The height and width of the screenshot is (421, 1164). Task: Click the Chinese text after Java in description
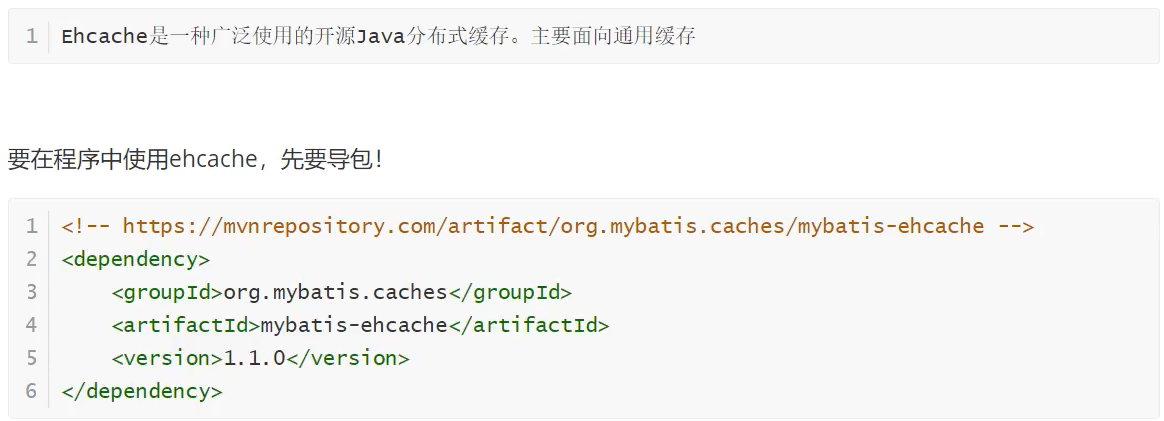pos(550,37)
